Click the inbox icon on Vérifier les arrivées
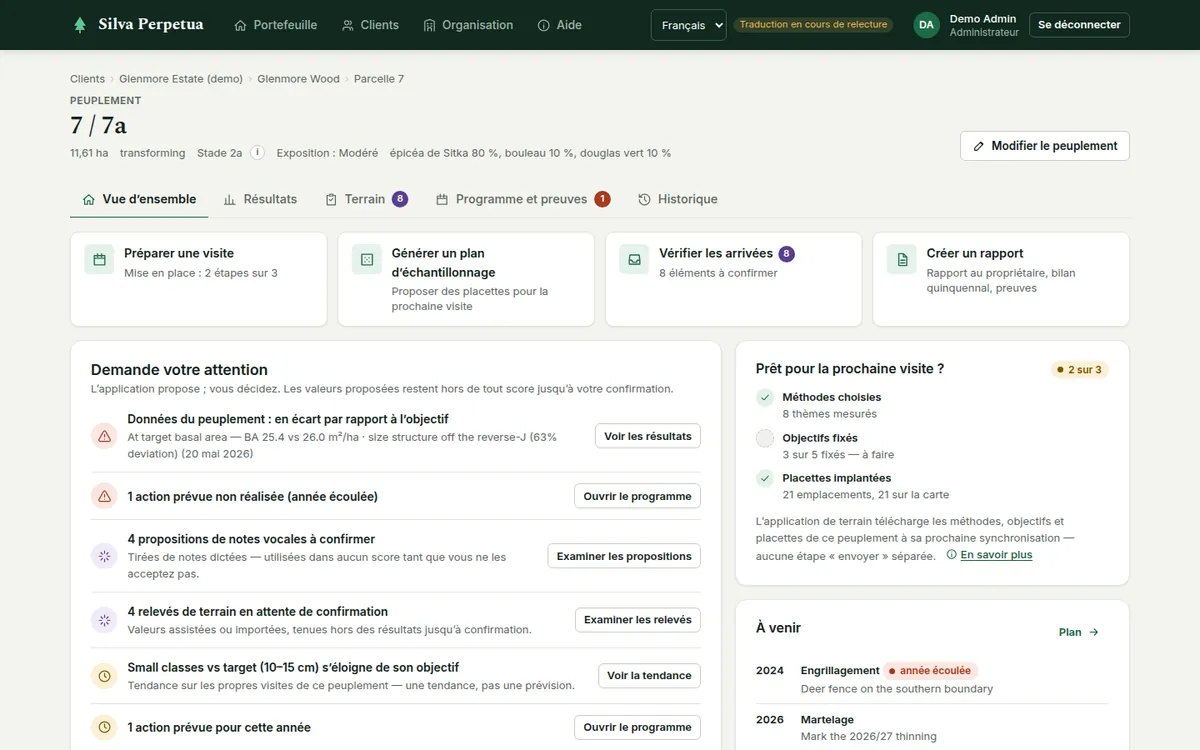Screen dimensions: 1200x750 click(x=634, y=260)
